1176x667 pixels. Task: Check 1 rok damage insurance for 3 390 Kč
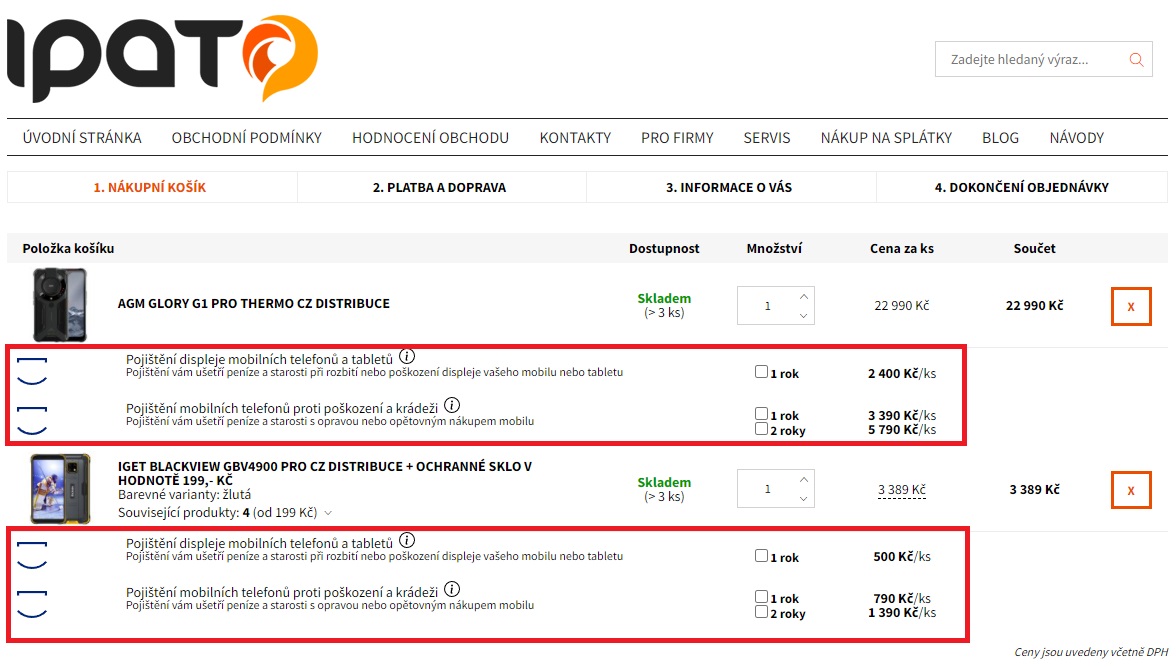point(761,413)
